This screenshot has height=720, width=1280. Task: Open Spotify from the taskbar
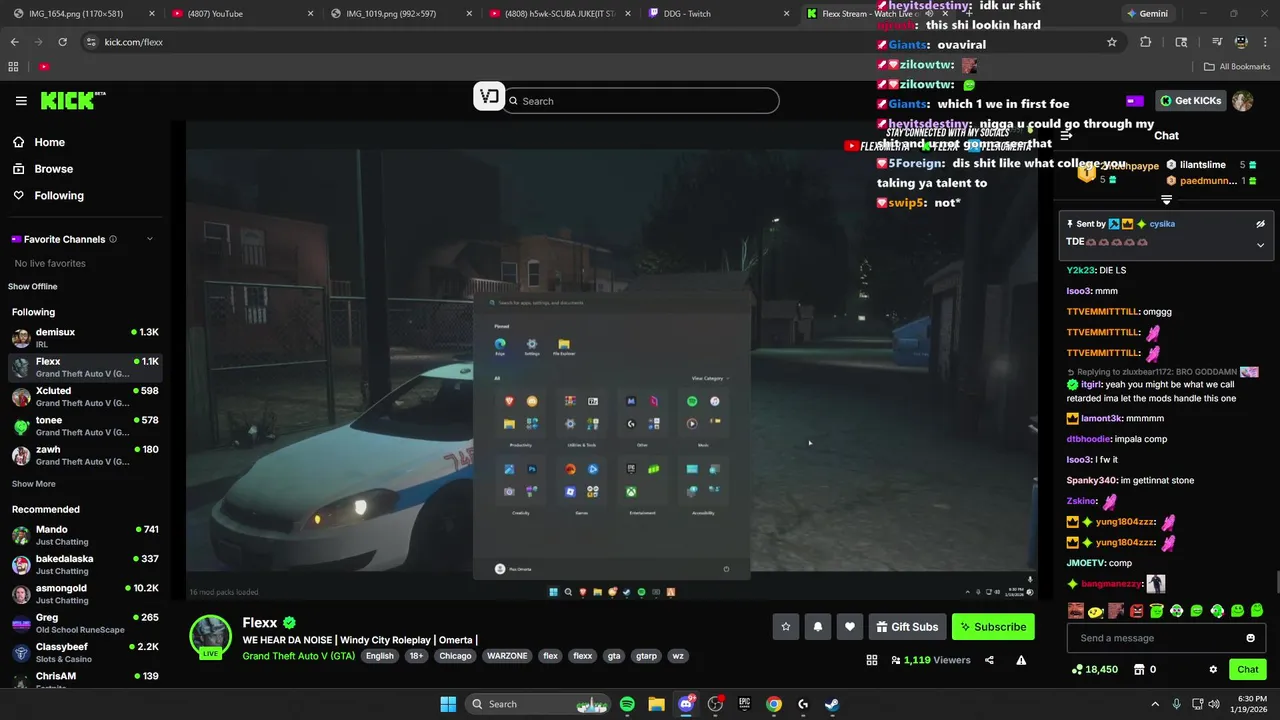tap(627, 704)
